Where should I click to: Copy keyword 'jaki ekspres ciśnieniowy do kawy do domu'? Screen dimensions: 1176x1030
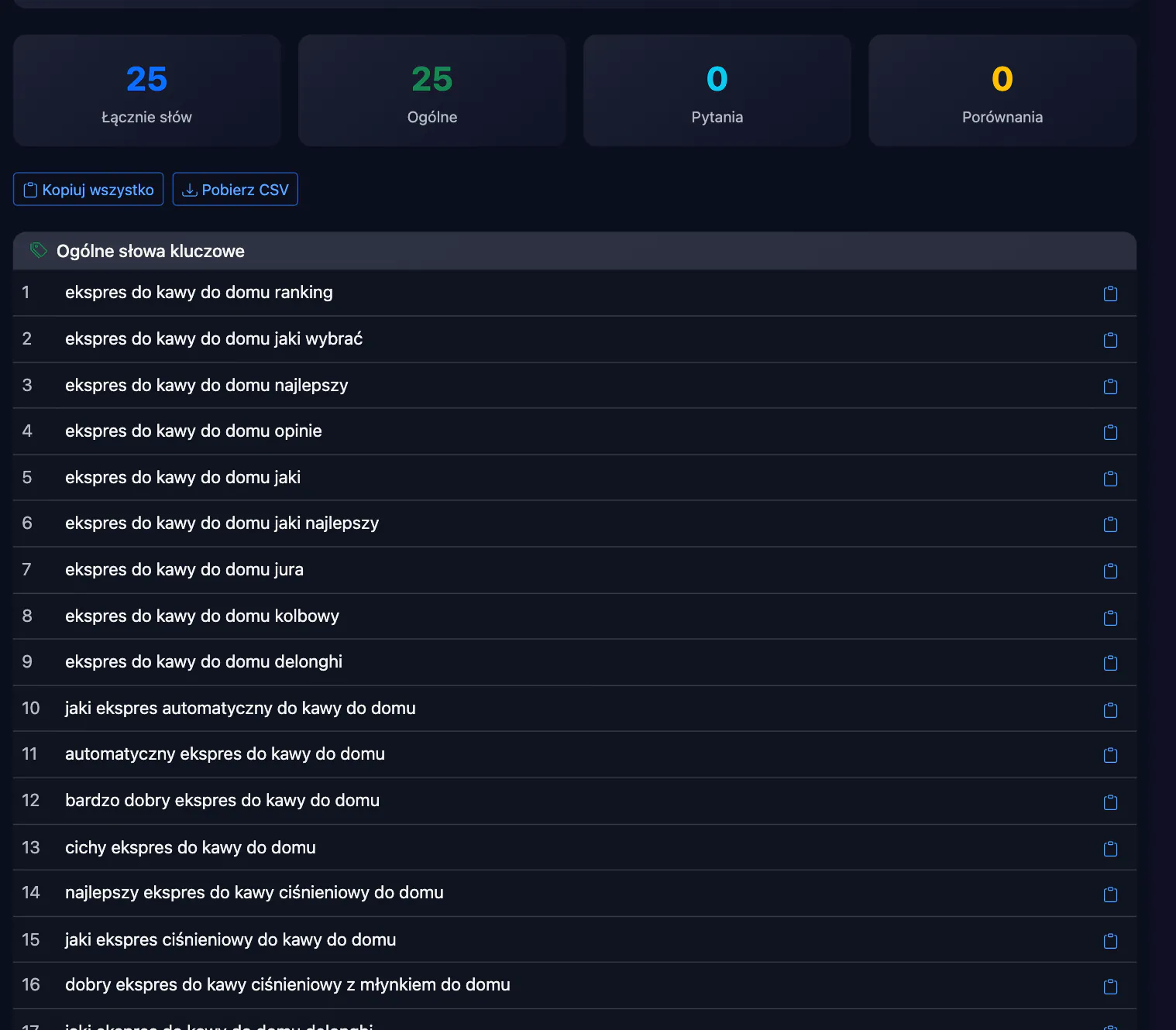point(1110,941)
